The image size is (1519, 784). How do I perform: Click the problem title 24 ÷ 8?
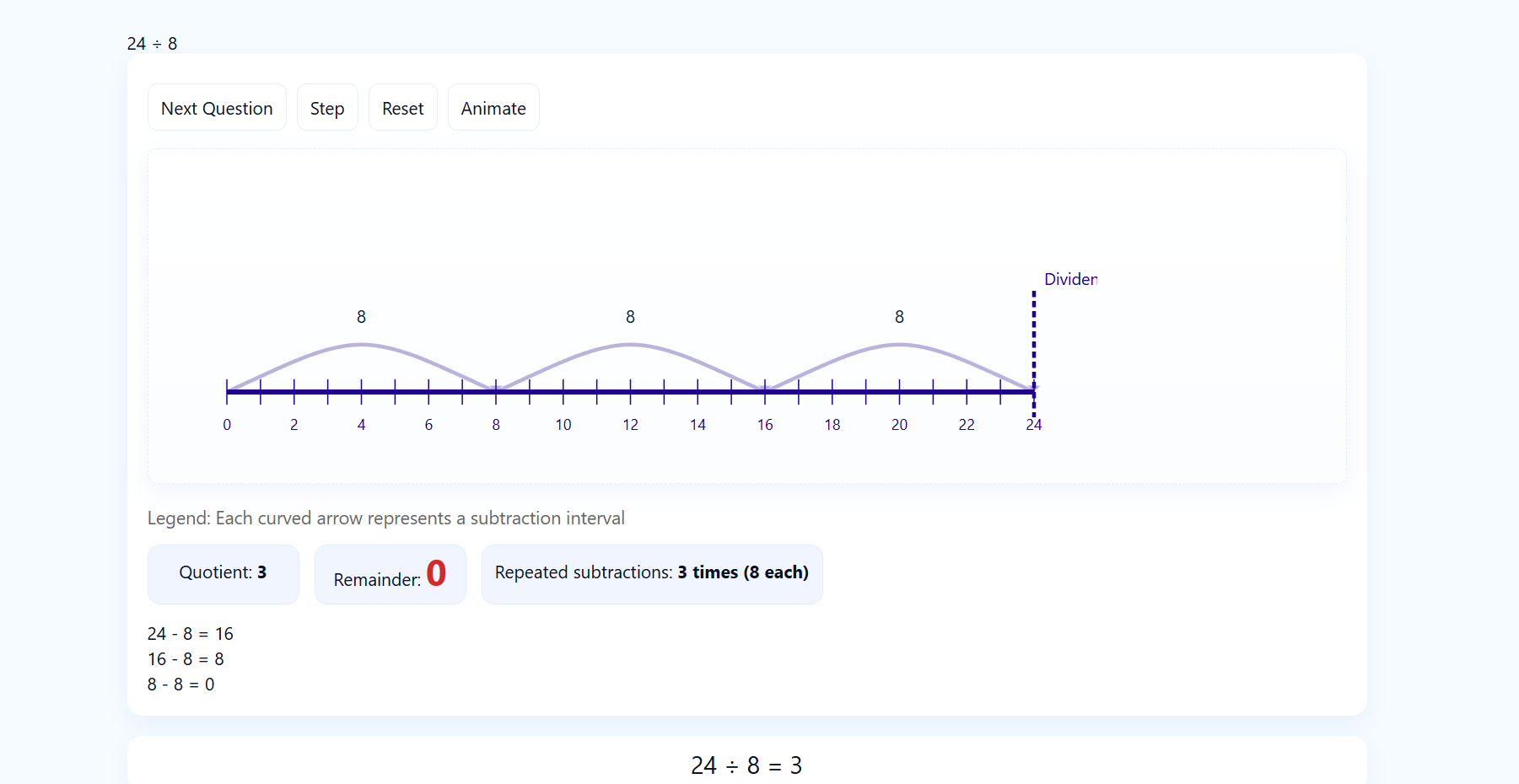(152, 43)
